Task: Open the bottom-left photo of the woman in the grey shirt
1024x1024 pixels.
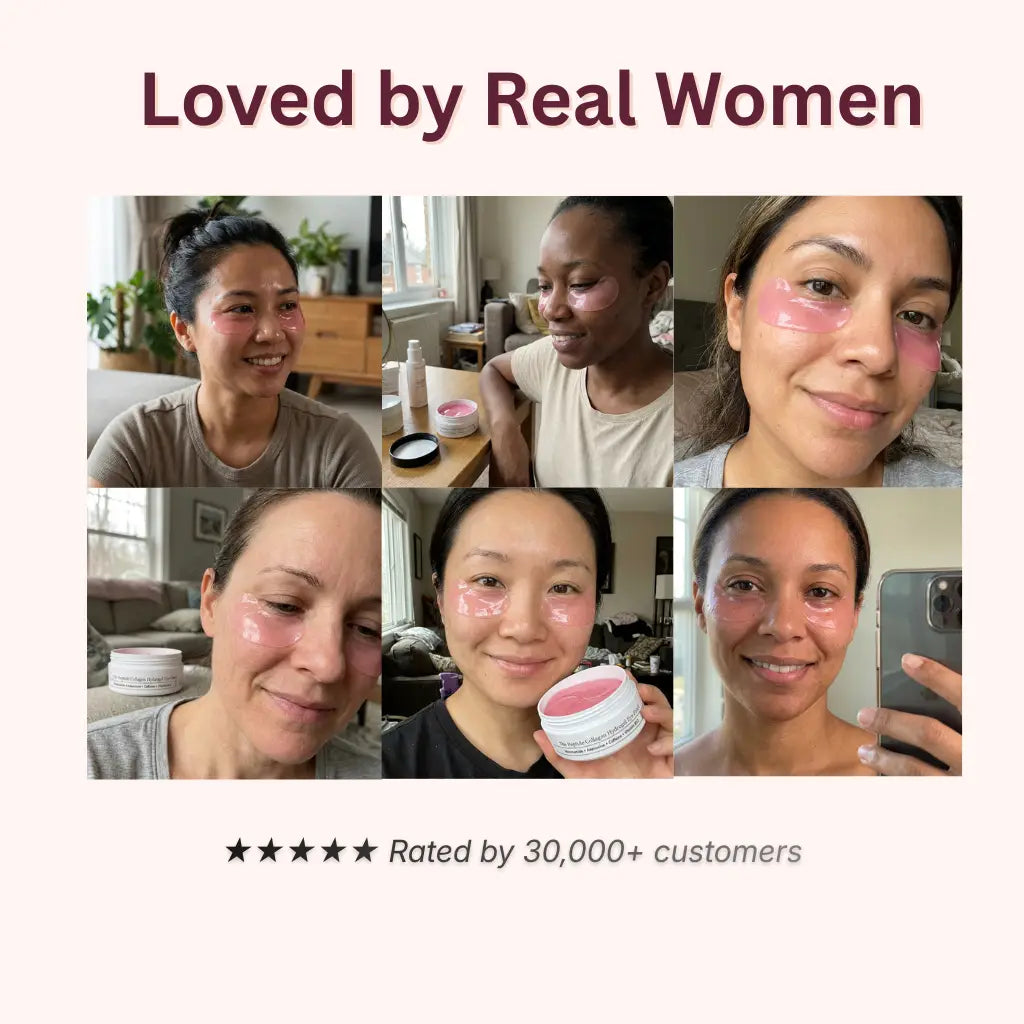Action: (234, 633)
